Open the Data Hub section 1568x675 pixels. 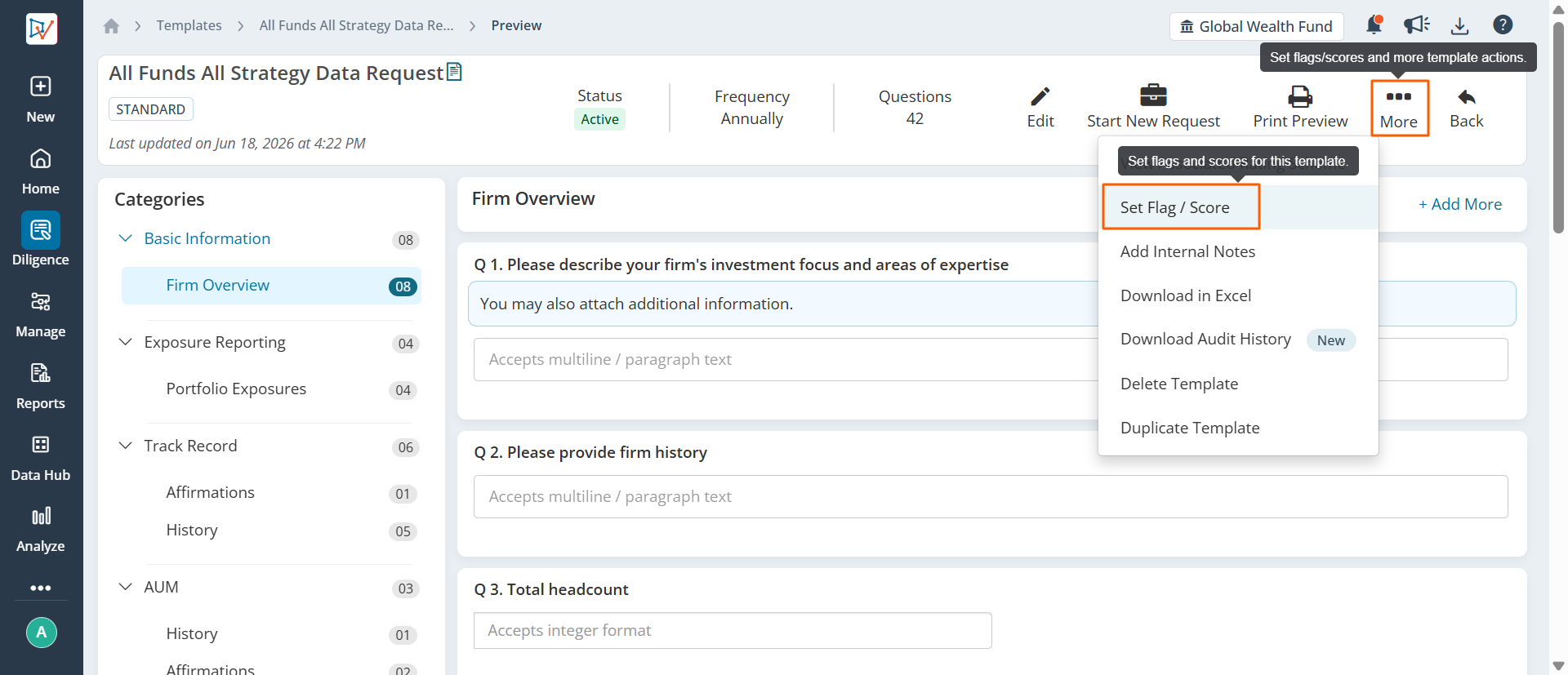pos(41,458)
